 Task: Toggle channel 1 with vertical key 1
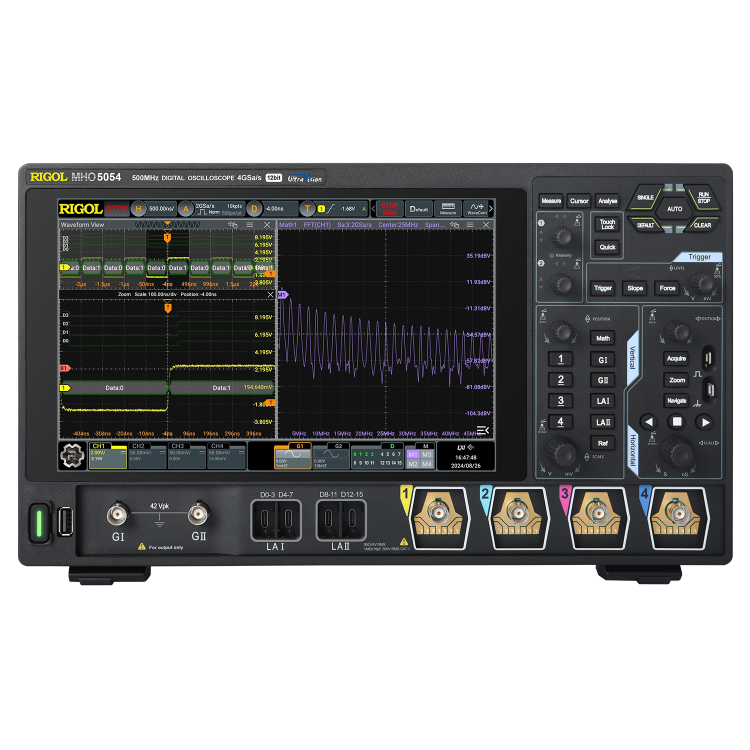click(561, 359)
